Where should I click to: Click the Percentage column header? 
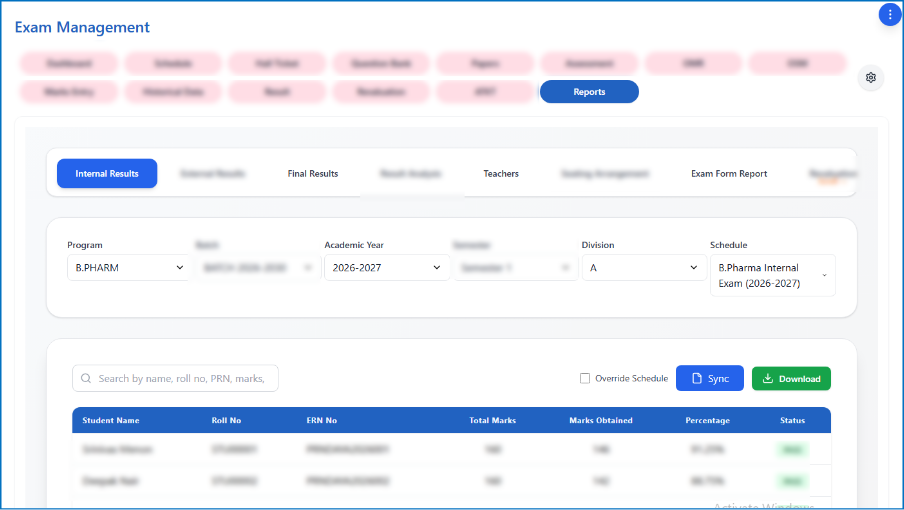pyautogui.click(x=707, y=420)
